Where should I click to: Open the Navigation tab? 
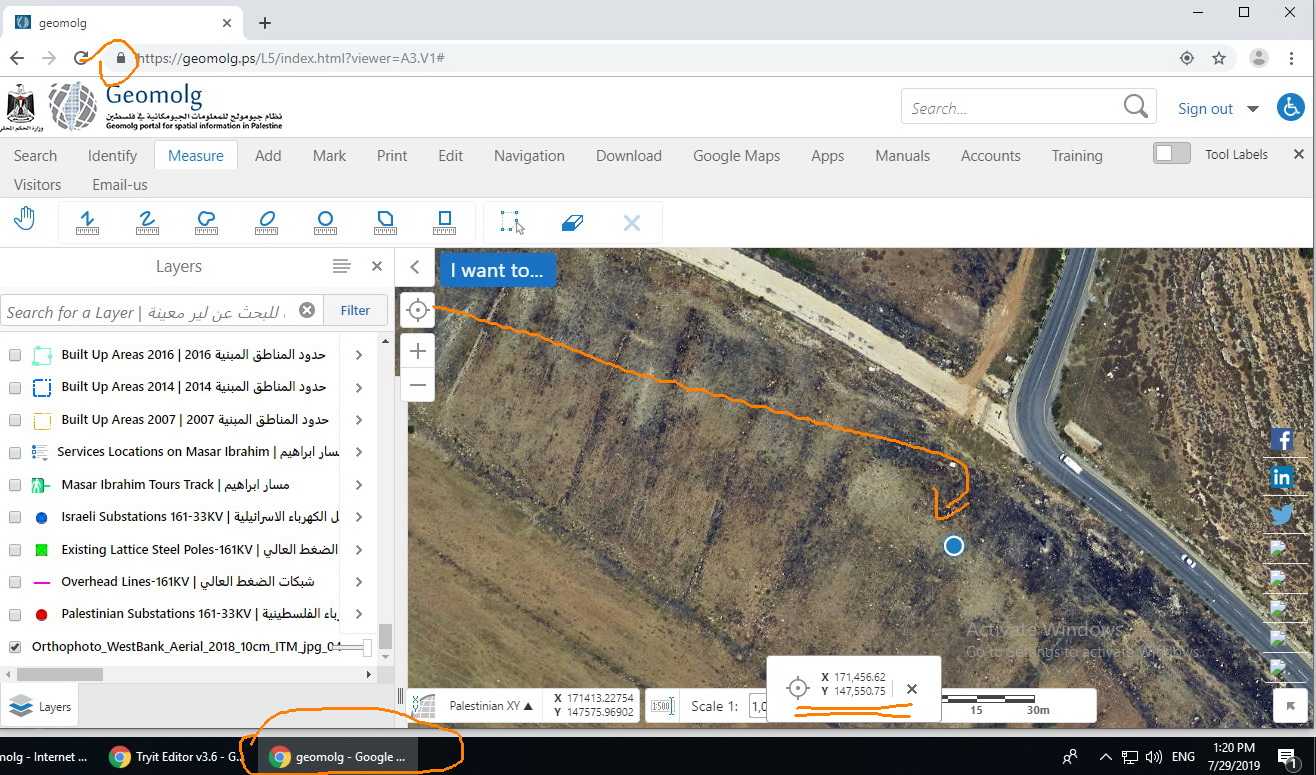[x=529, y=155]
